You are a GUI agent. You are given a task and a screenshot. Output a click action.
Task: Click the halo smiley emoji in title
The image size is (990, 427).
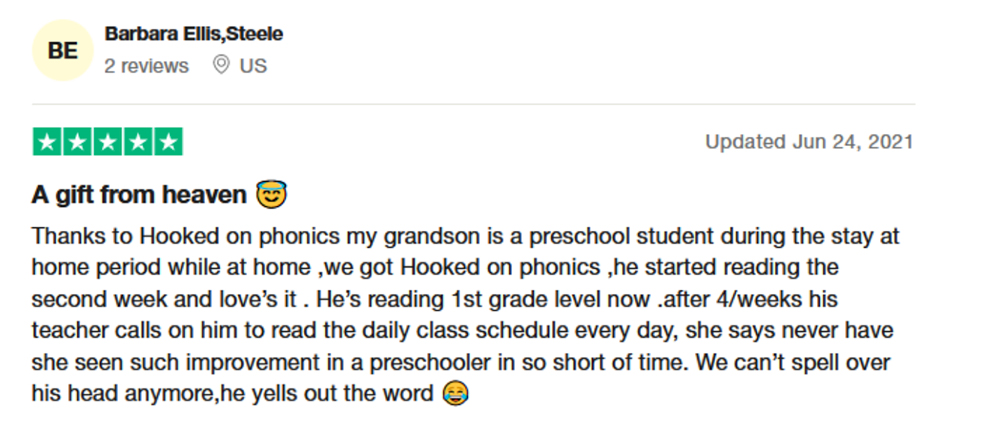[x=271, y=194]
